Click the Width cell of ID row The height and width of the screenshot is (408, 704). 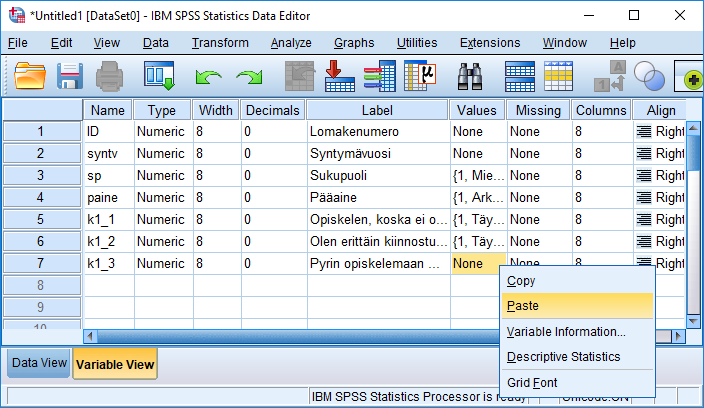click(x=217, y=132)
